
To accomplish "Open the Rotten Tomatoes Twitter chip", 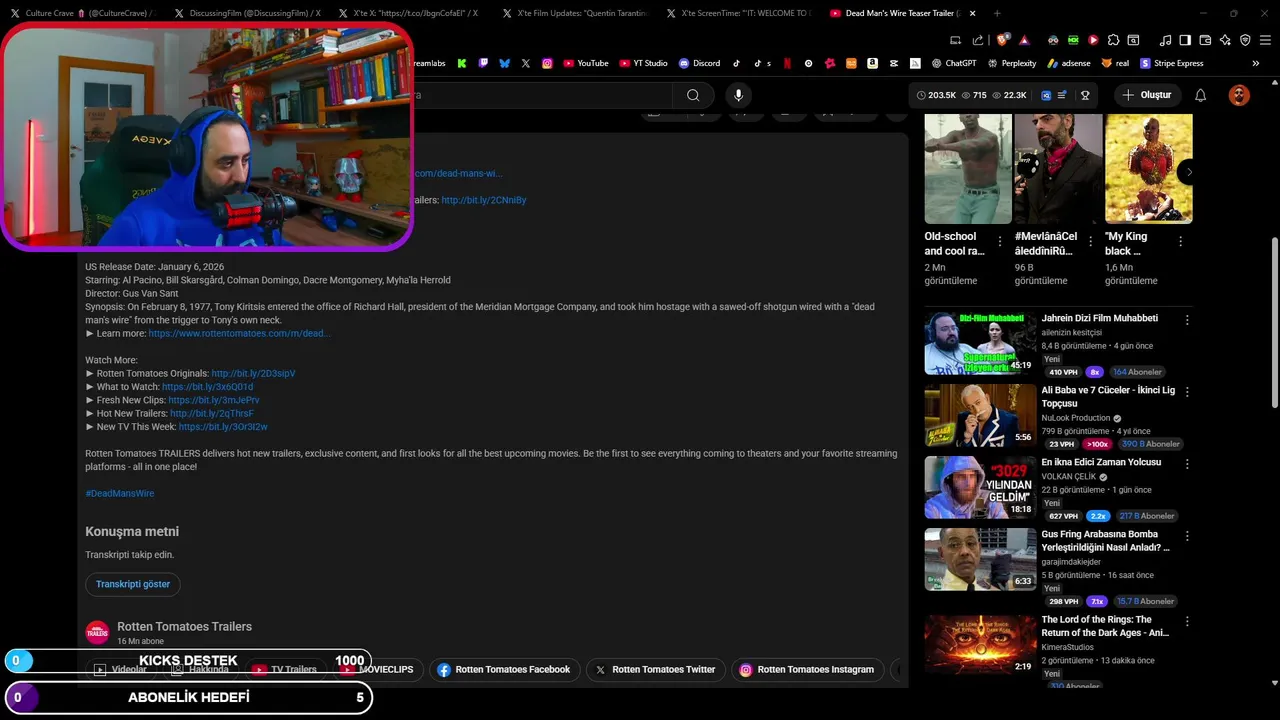I will [x=655, y=670].
